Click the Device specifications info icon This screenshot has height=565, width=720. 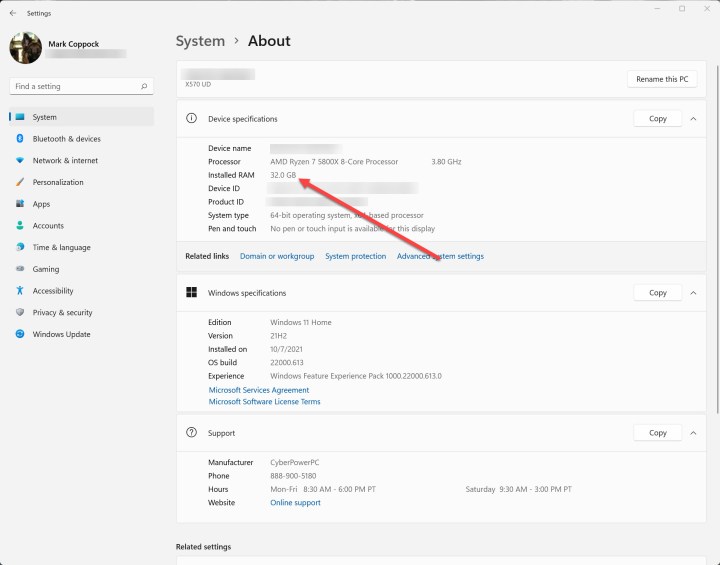(x=191, y=119)
